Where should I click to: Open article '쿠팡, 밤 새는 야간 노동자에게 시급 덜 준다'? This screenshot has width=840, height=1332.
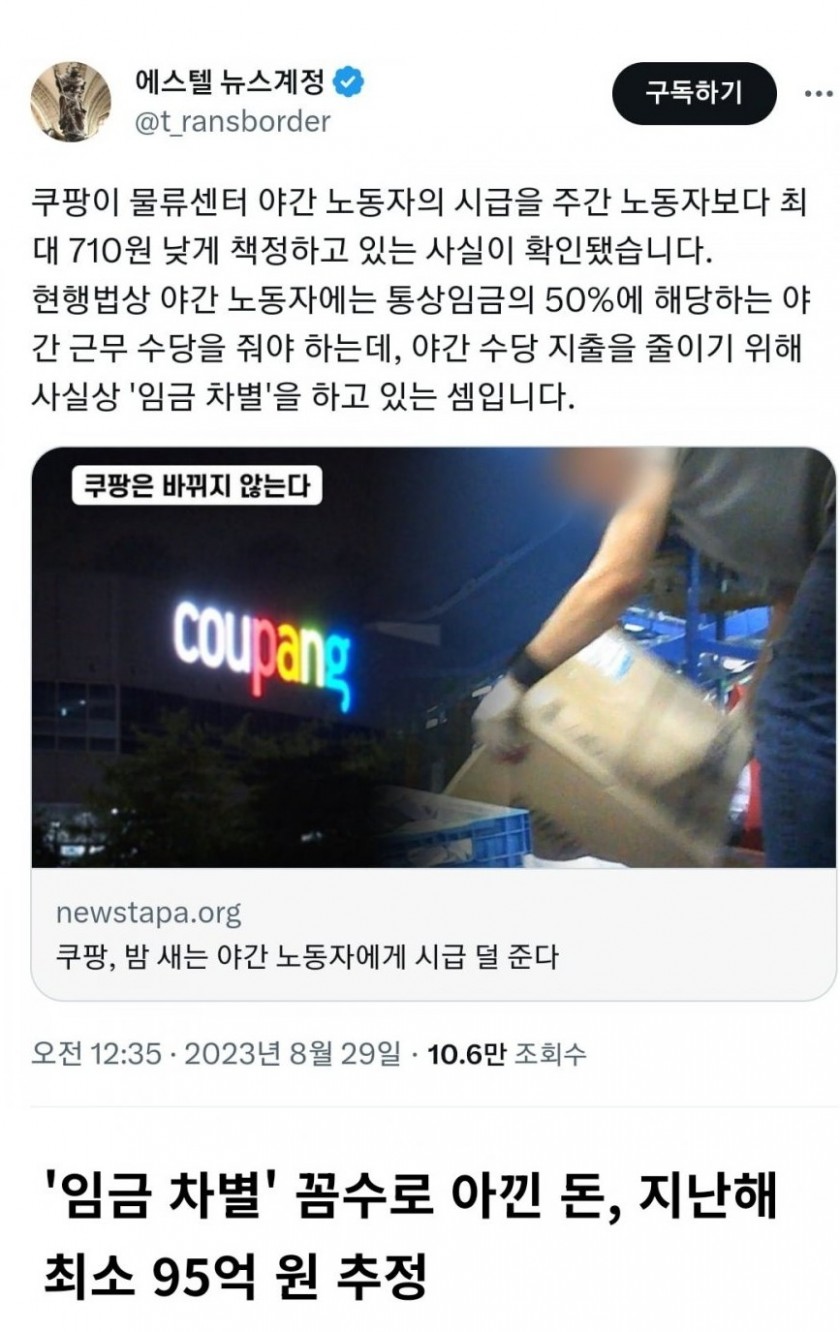(x=306, y=957)
